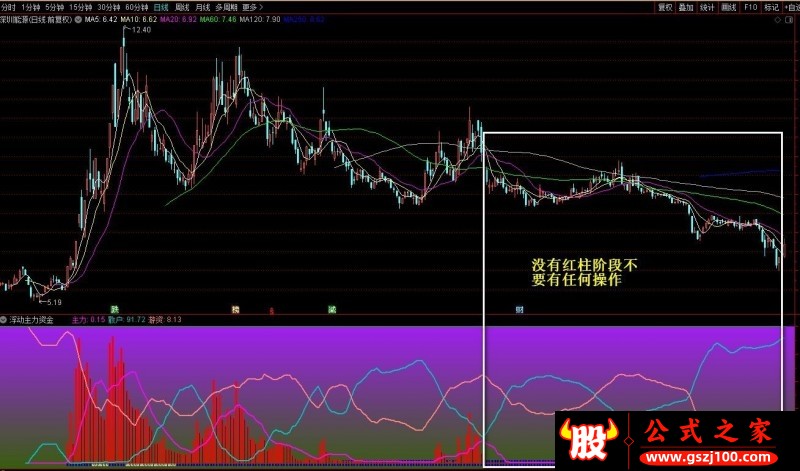Expand the 更多 timeframe options

click(x=253, y=7)
